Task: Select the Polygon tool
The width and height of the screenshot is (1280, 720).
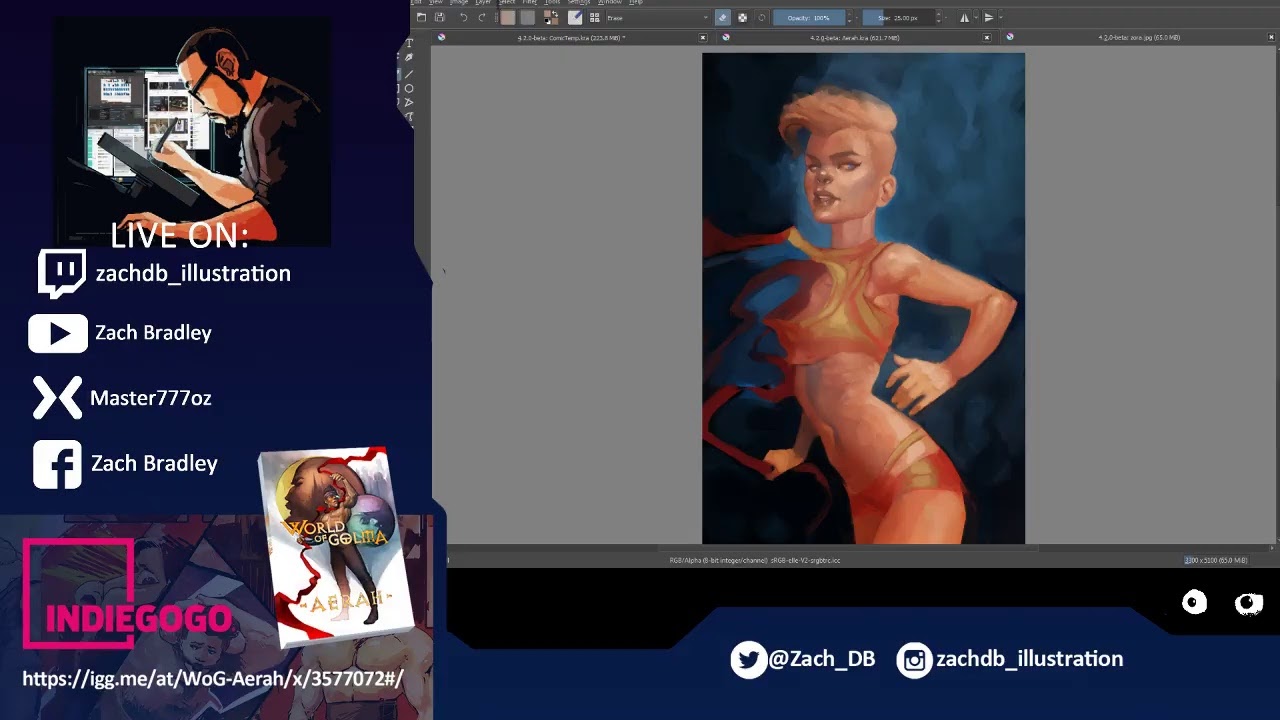Action: pyautogui.click(x=409, y=103)
